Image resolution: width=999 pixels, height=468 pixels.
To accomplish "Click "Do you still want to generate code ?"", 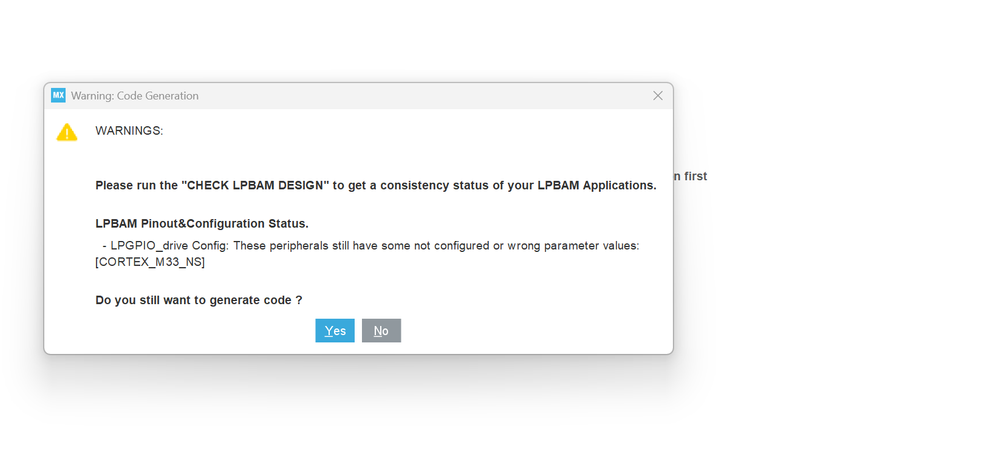I will pyautogui.click(x=199, y=300).
